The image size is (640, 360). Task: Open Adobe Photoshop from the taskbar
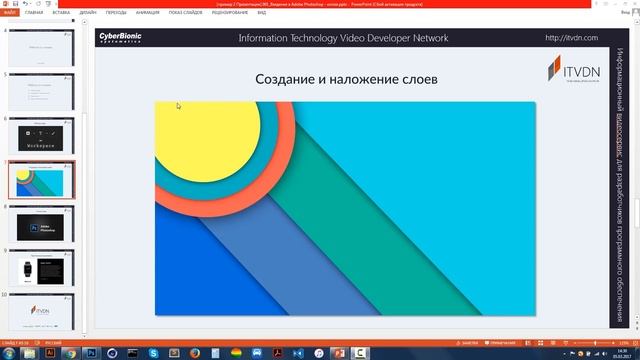[91, 353]
